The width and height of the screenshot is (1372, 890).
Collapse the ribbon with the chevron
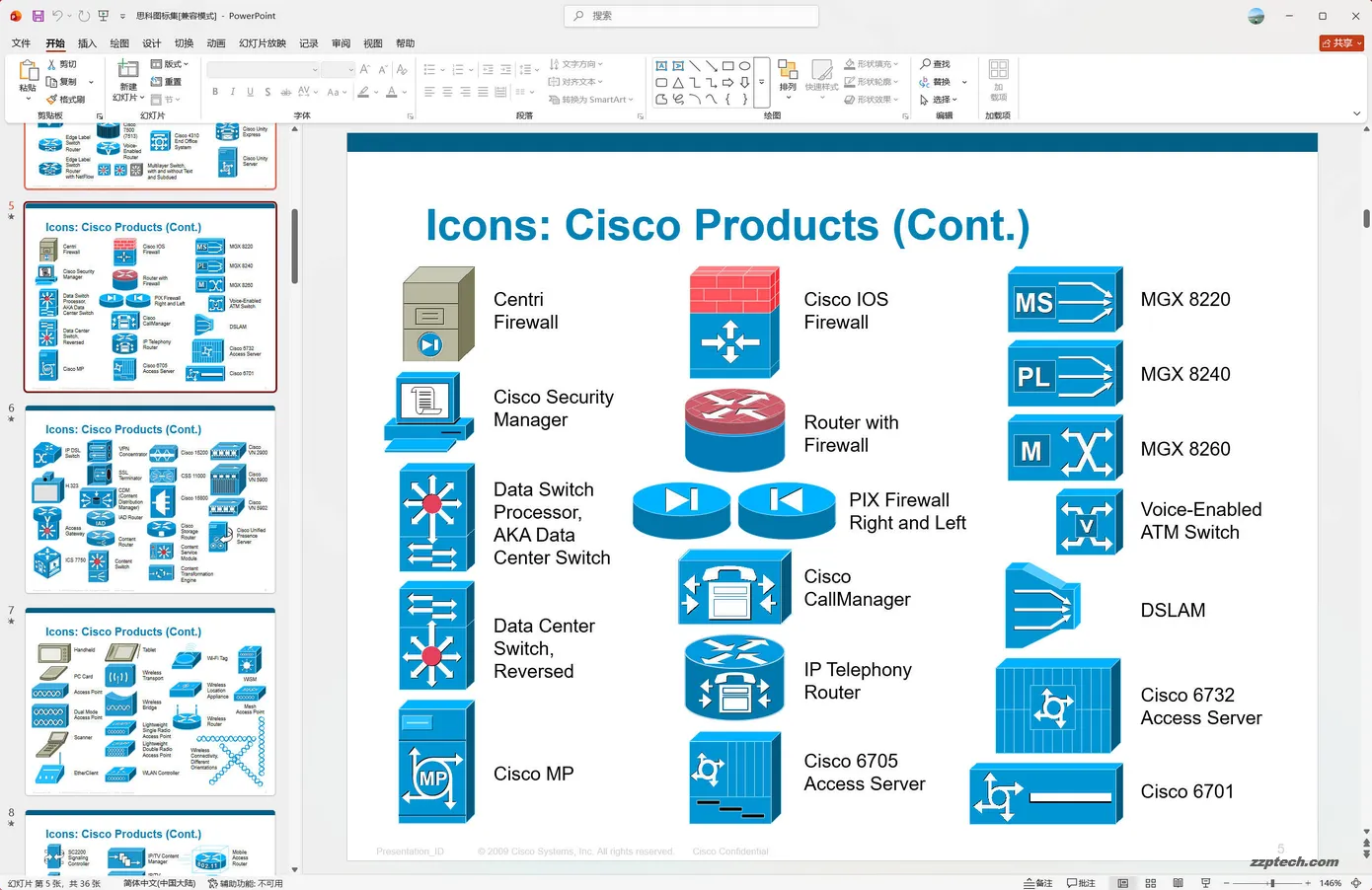click(x=1356, y=114)
